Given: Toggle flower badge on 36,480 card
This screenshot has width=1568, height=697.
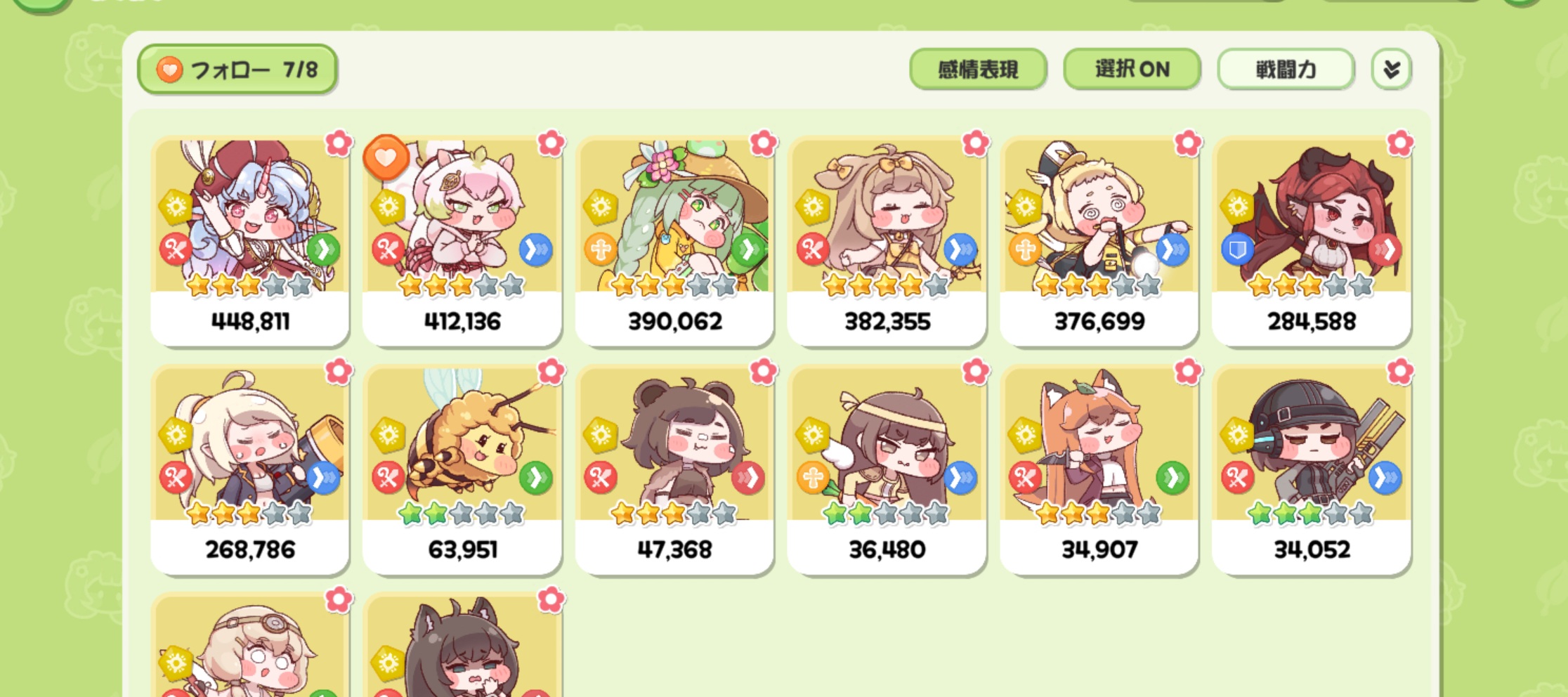Looking at the screenshot, I should click(975, 372).
